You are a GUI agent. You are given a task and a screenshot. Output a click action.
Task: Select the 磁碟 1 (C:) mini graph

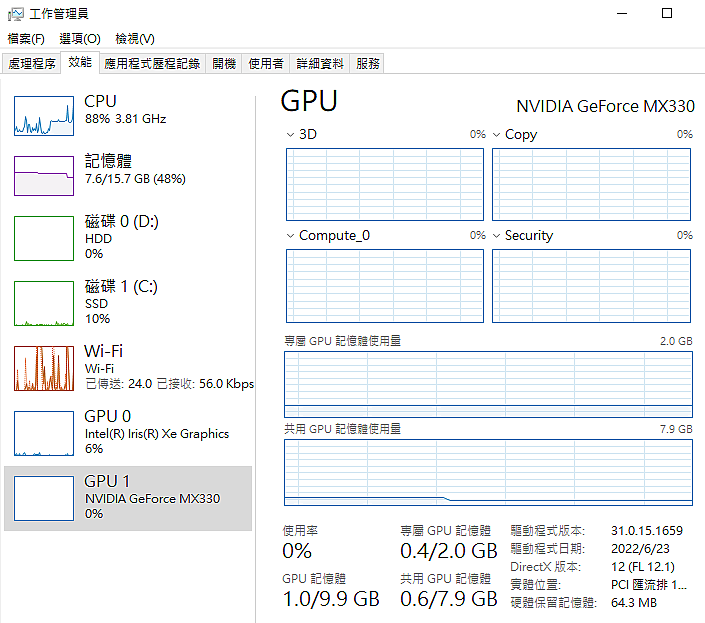pyautogui.click(x=44, y=303)
